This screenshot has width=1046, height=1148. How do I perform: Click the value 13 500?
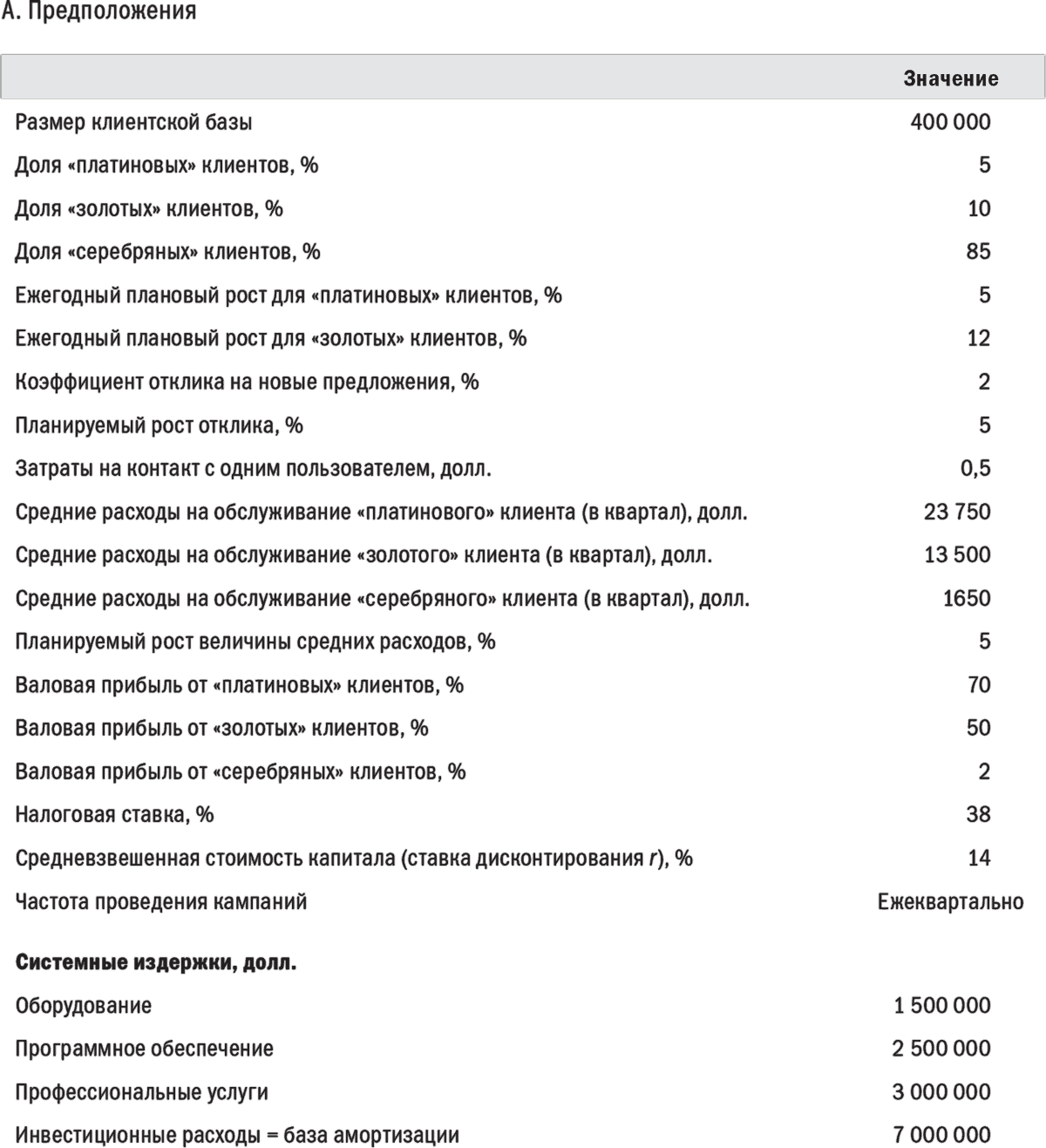coord(957,555)
